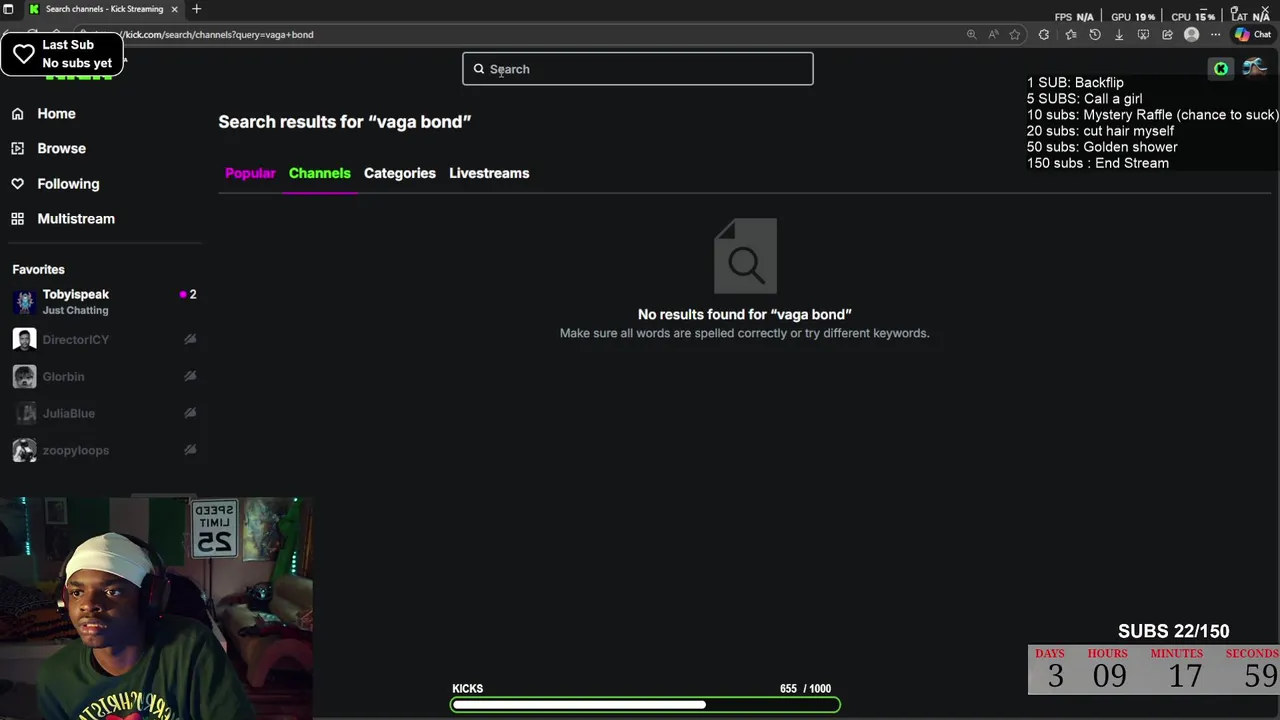Toggle read aloud in the address bar
The width and height of the screenshot is (1280, 720).
pos(993,35)
